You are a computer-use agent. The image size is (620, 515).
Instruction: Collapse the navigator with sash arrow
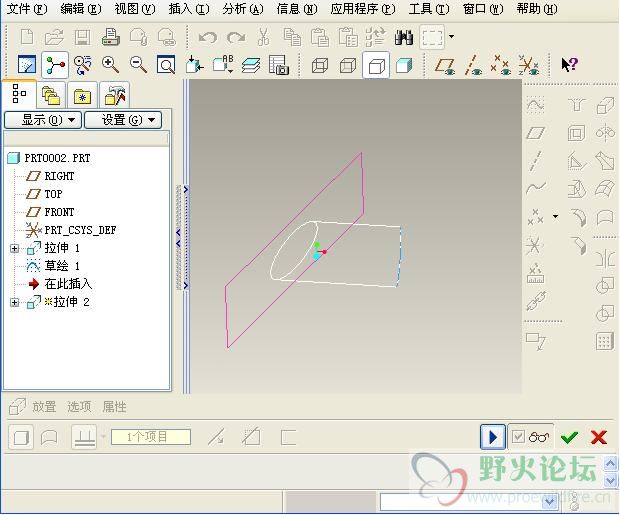coord(178,237)
